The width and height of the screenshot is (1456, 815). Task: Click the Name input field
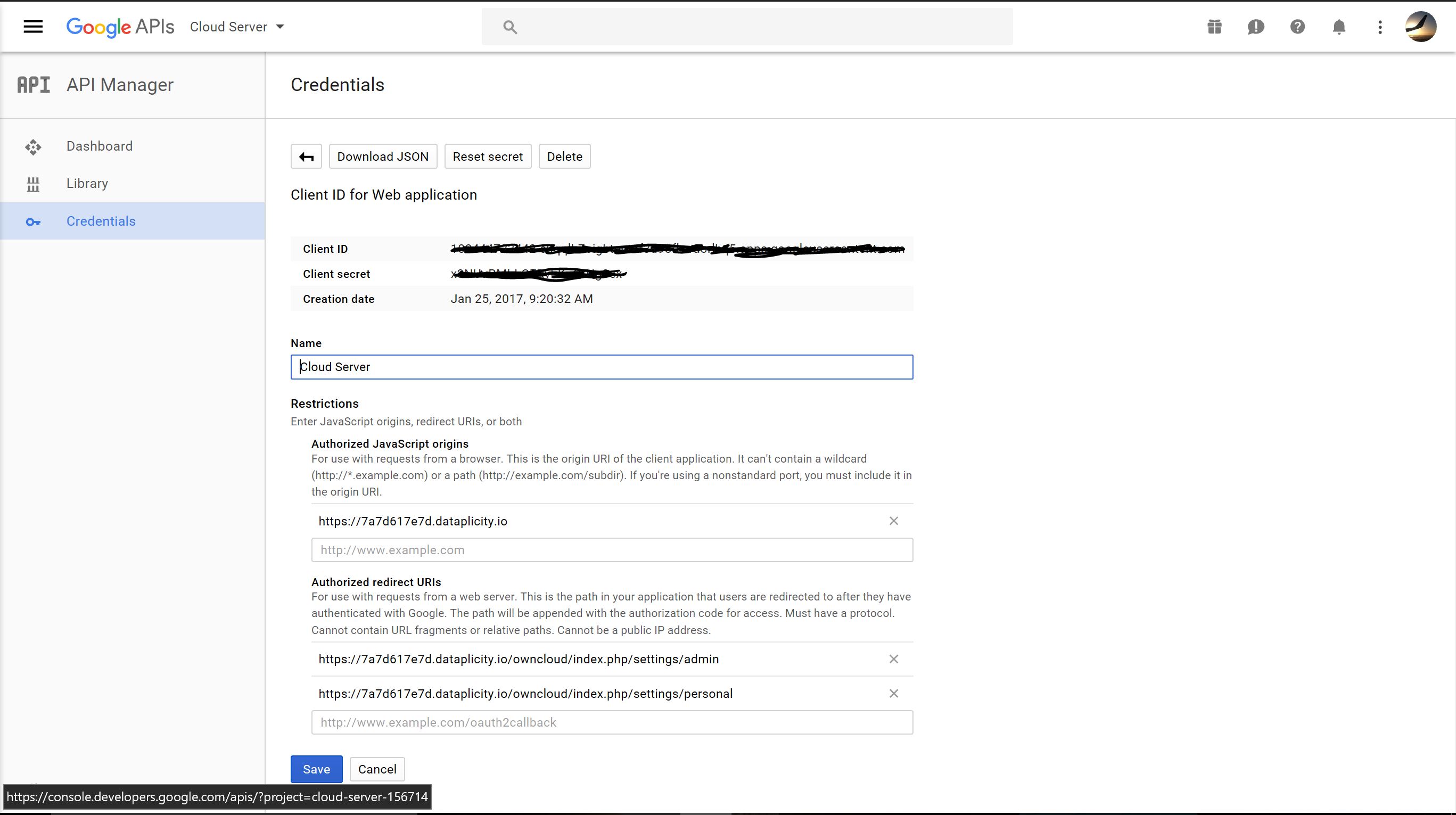pos(601,366)
